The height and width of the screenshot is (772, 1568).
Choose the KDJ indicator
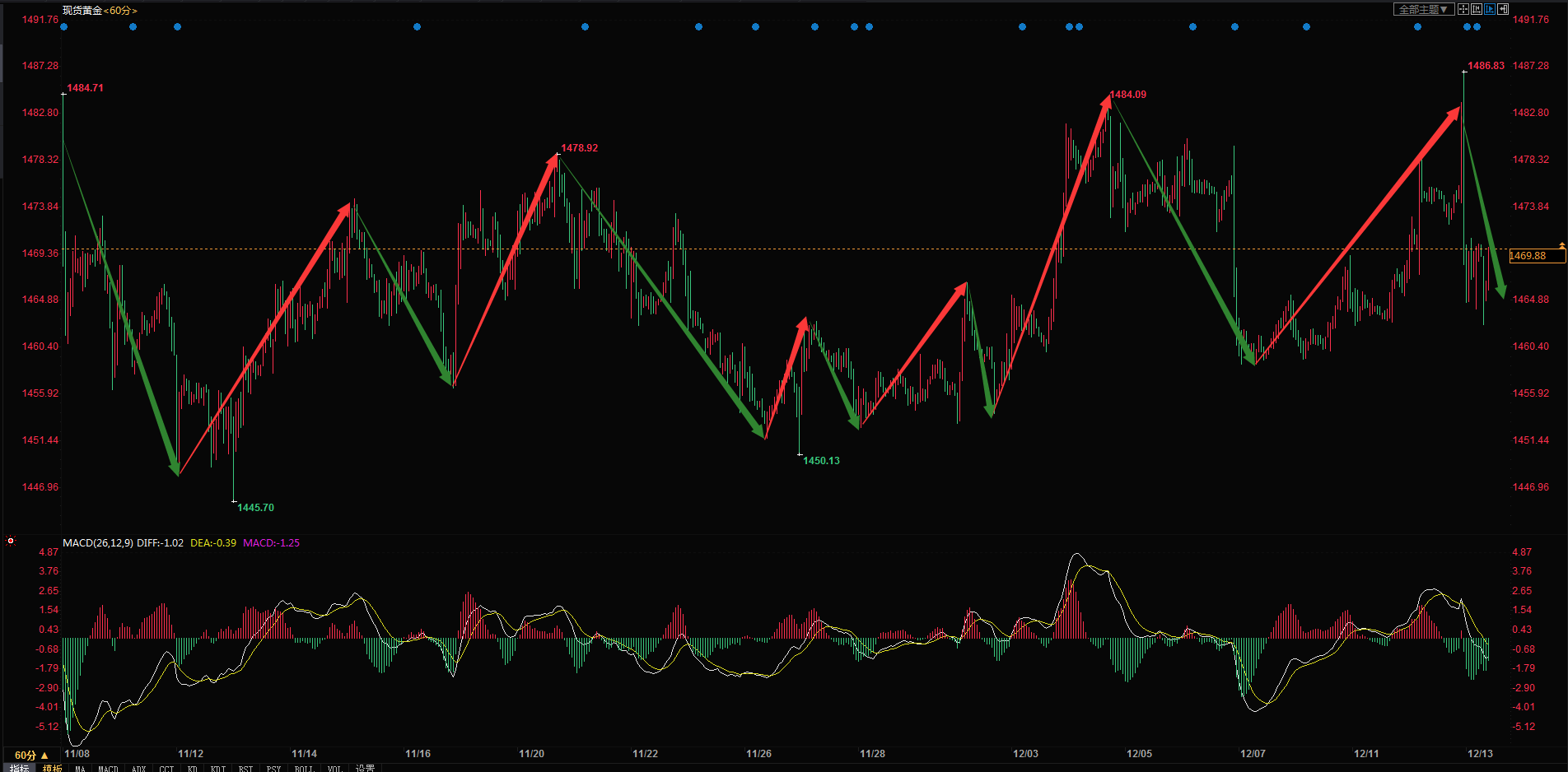pos(218,769)
